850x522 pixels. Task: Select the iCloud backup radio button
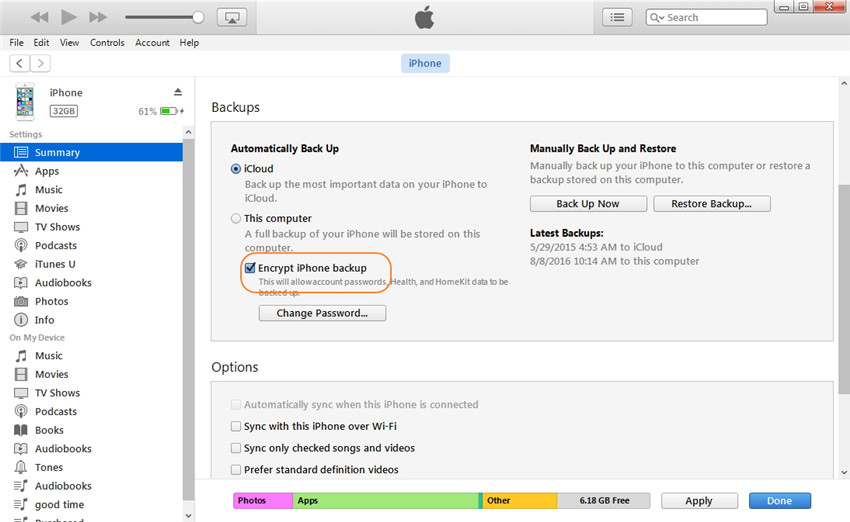pyautogui.click(x=236, y=169)
